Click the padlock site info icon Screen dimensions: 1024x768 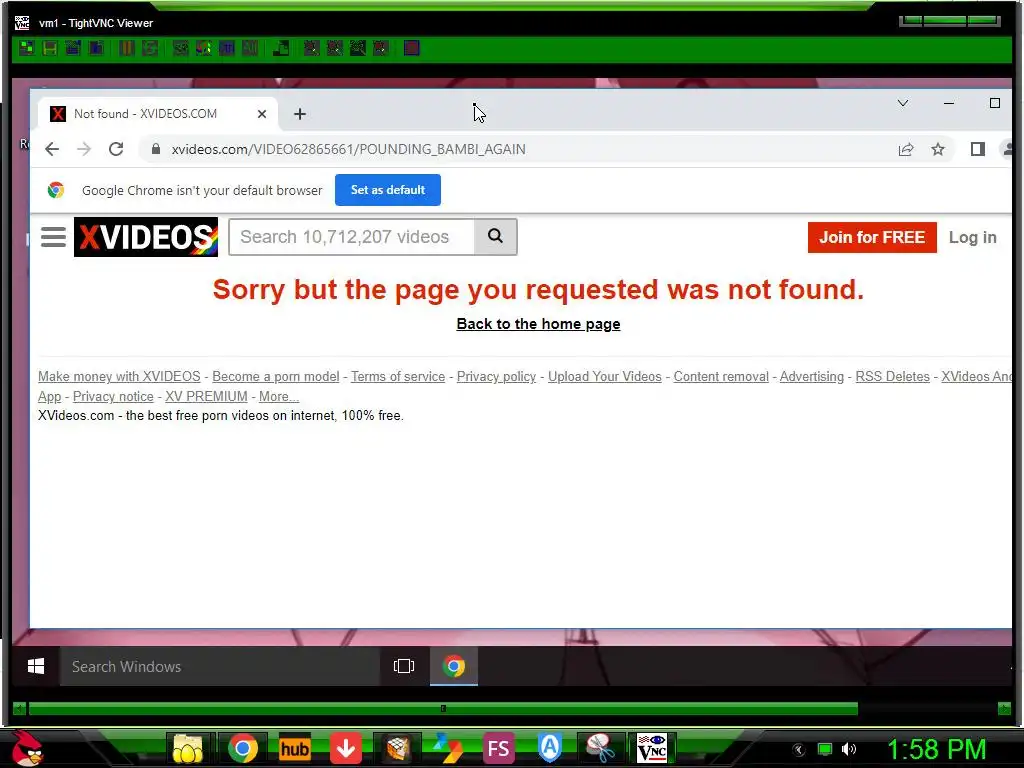click(156, 149)
